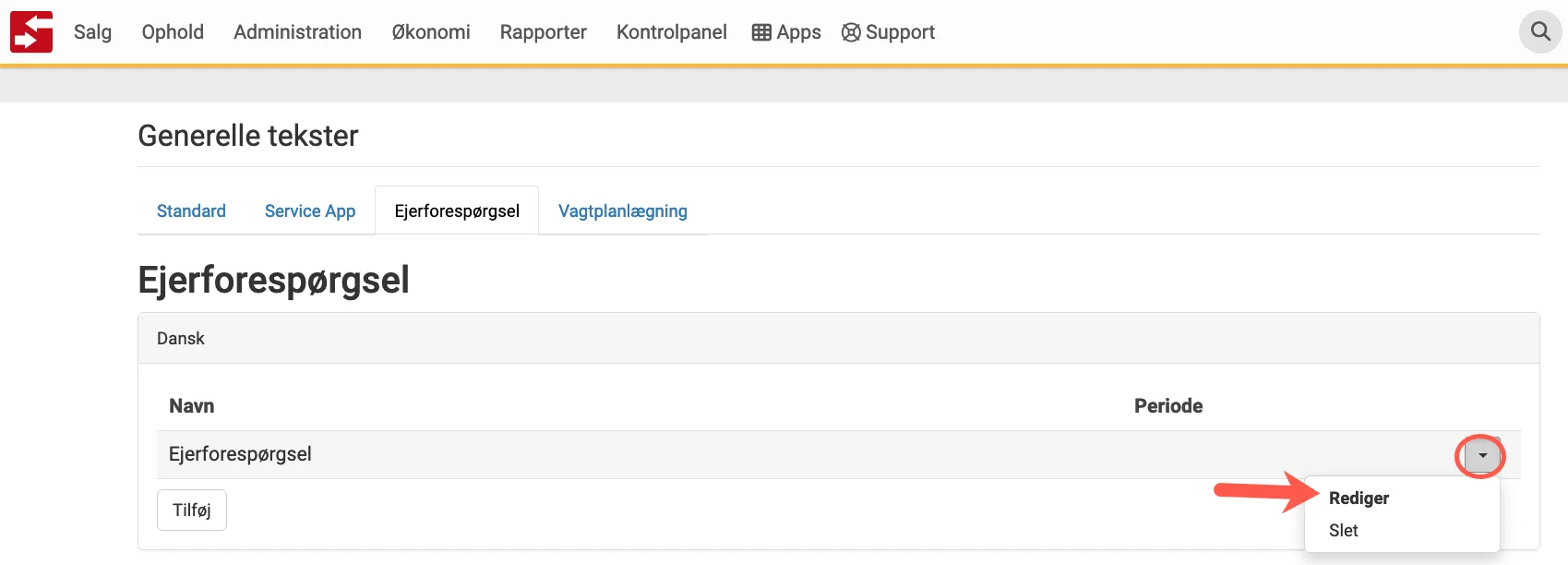Open the Salg menu

tap(92, 32)
